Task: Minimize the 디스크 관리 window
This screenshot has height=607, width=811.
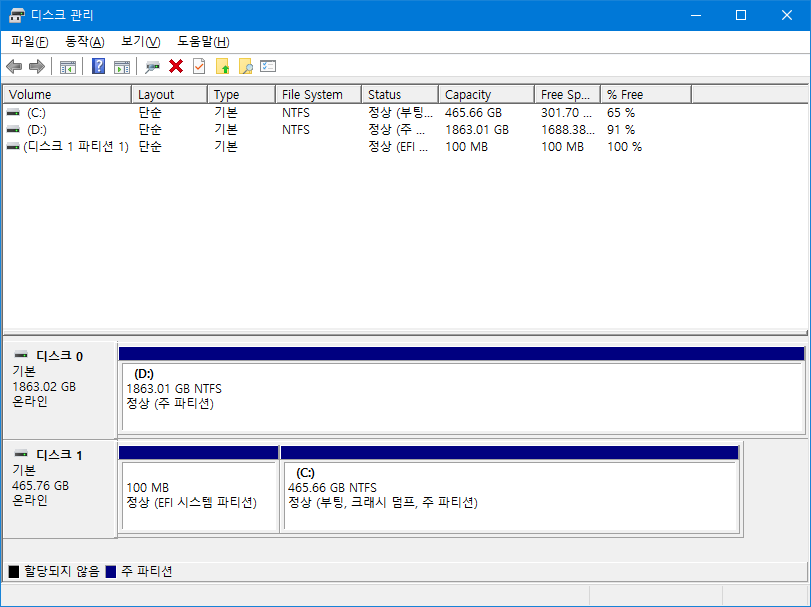Action: click(696, 15)
